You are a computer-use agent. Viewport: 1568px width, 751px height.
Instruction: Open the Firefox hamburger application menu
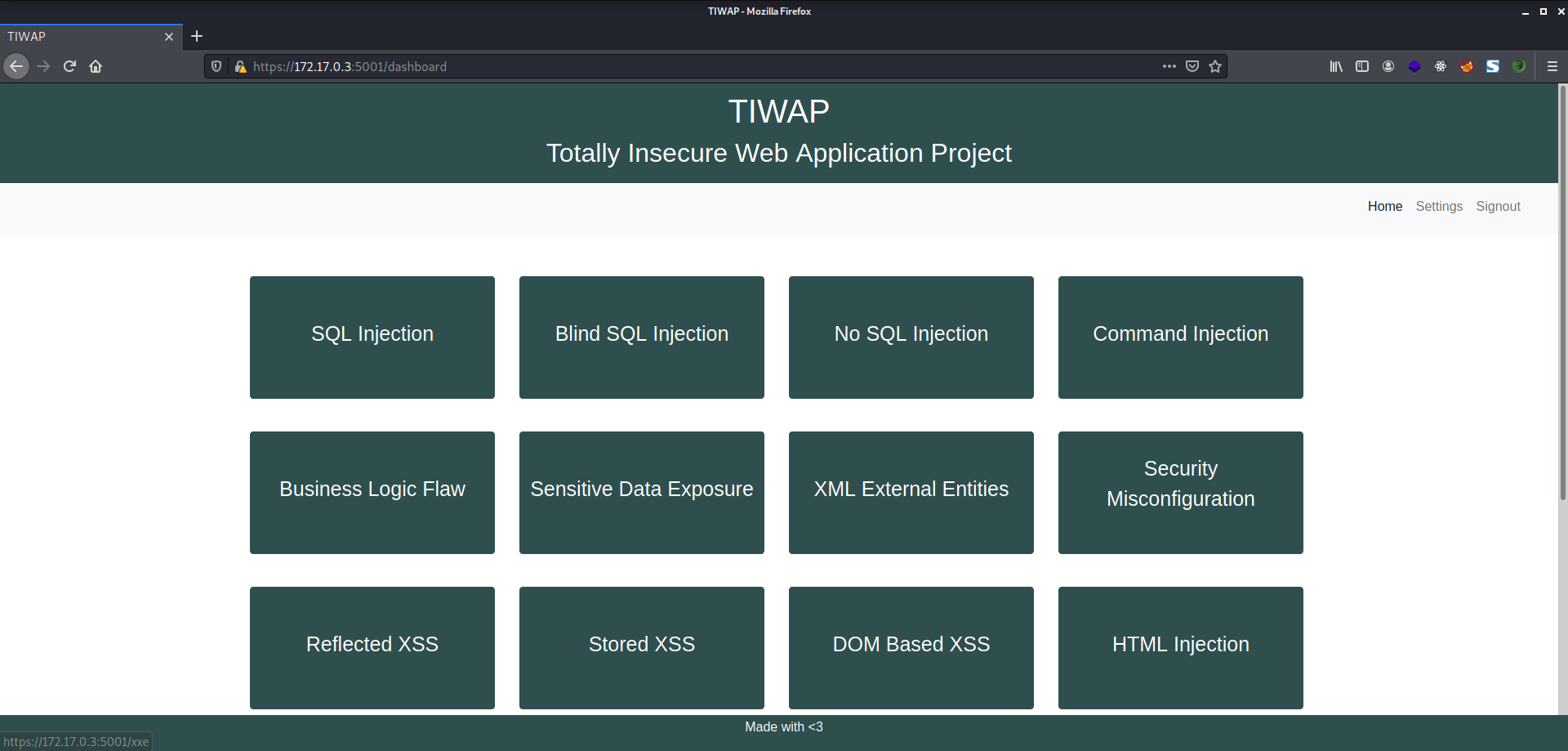point(1552,66)
